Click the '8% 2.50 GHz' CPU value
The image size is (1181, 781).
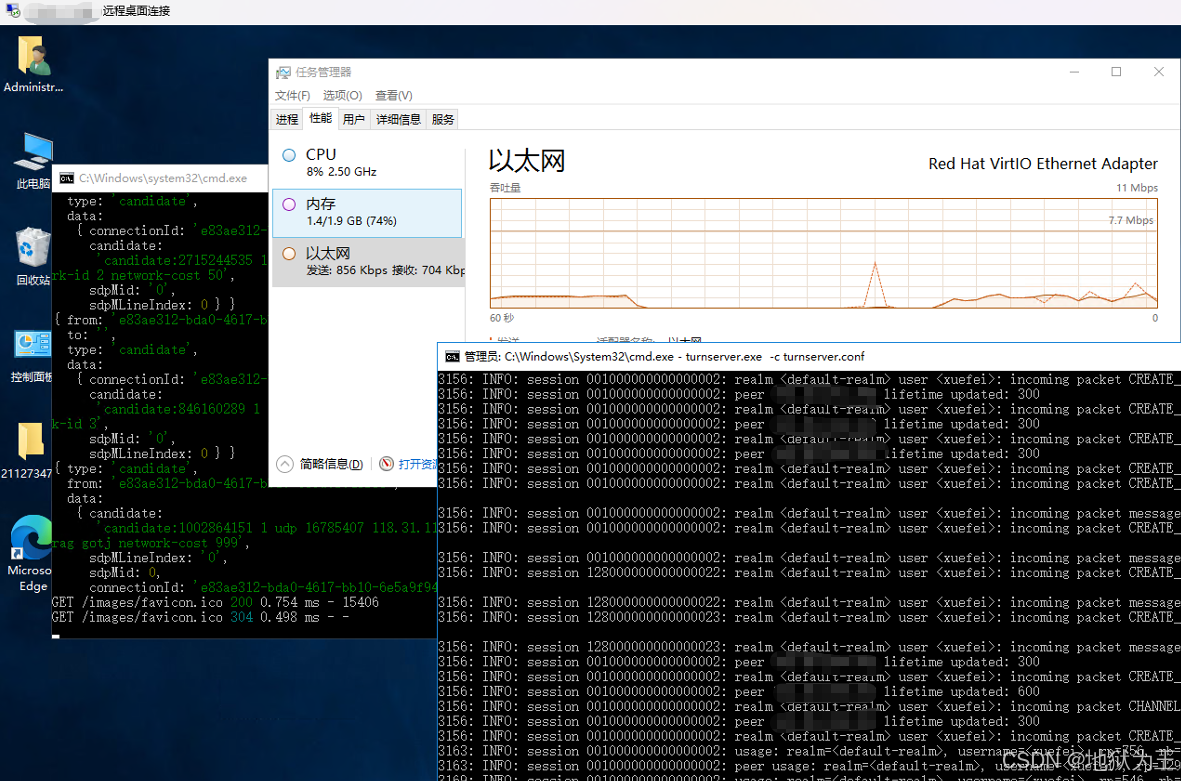pyautogui.click(x=341, y=172)
